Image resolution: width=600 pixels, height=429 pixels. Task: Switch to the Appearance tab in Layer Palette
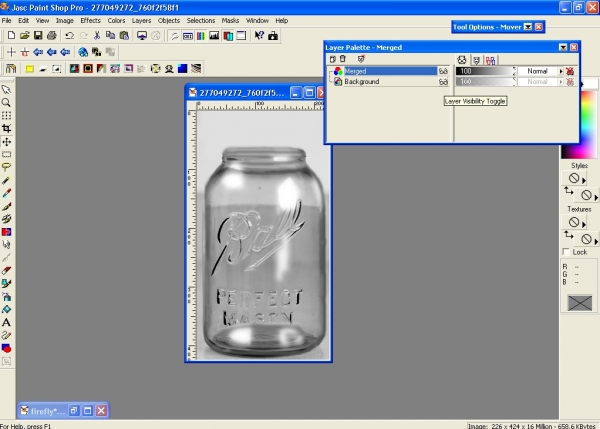click(x=462, y=60)
